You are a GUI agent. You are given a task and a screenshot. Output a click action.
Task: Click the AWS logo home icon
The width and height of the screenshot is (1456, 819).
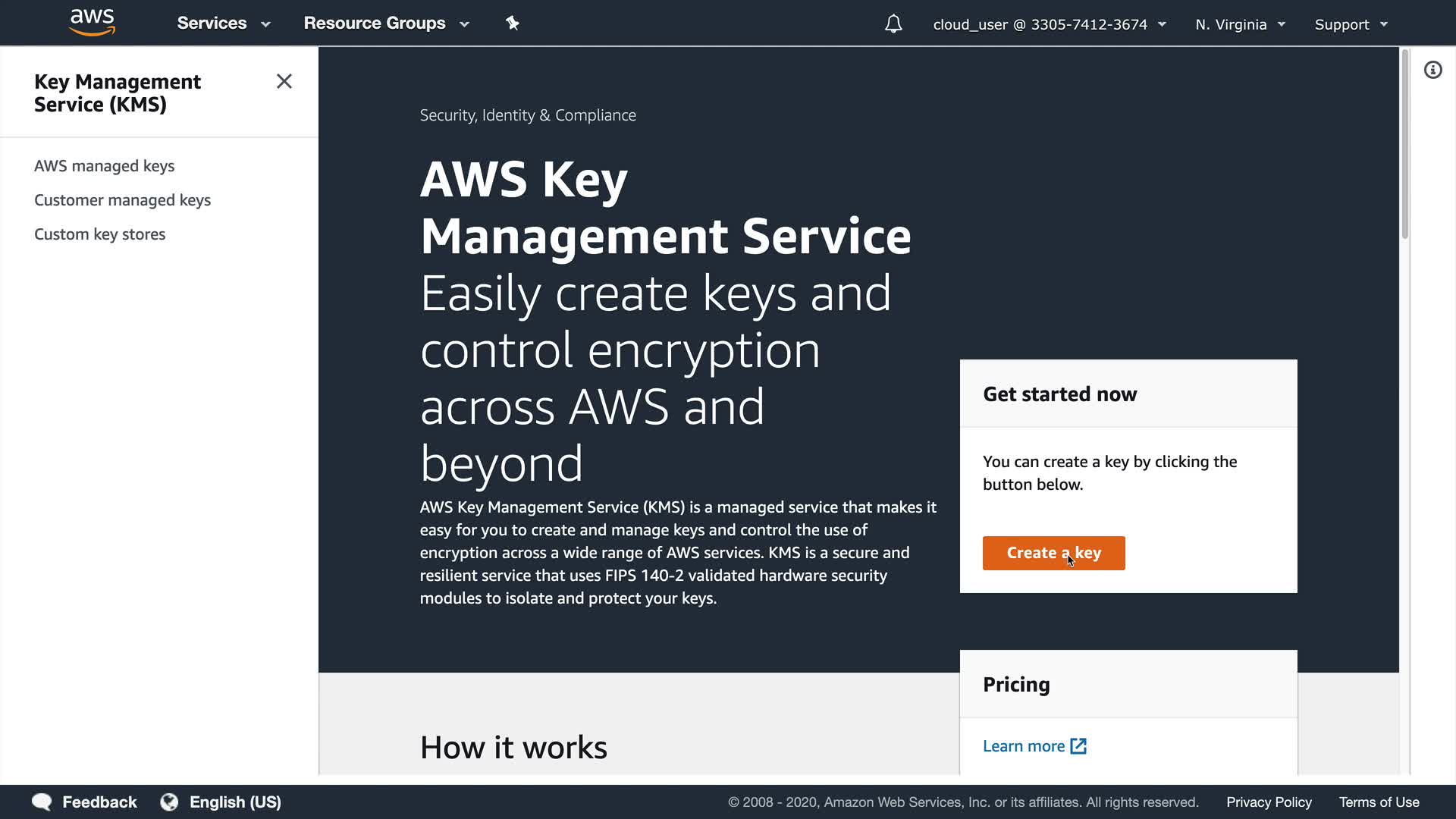(x=92, y=23)
